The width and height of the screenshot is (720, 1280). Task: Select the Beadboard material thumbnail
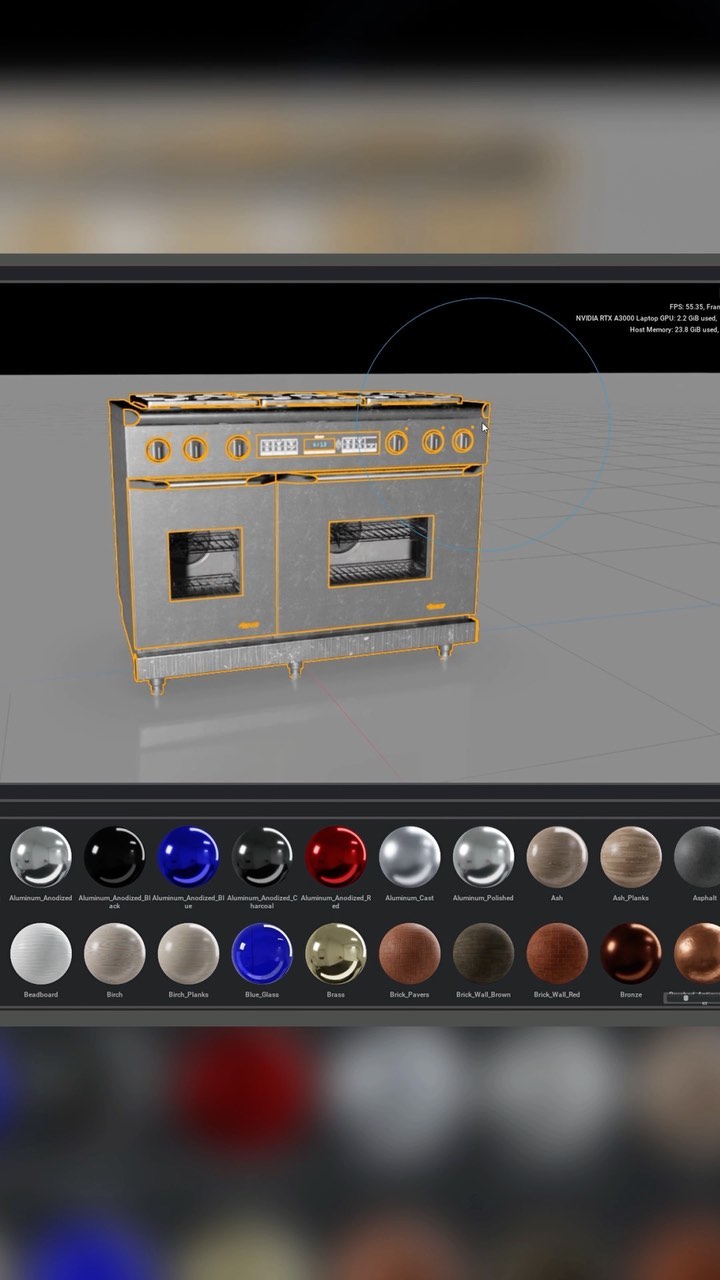tap(41, 953)
